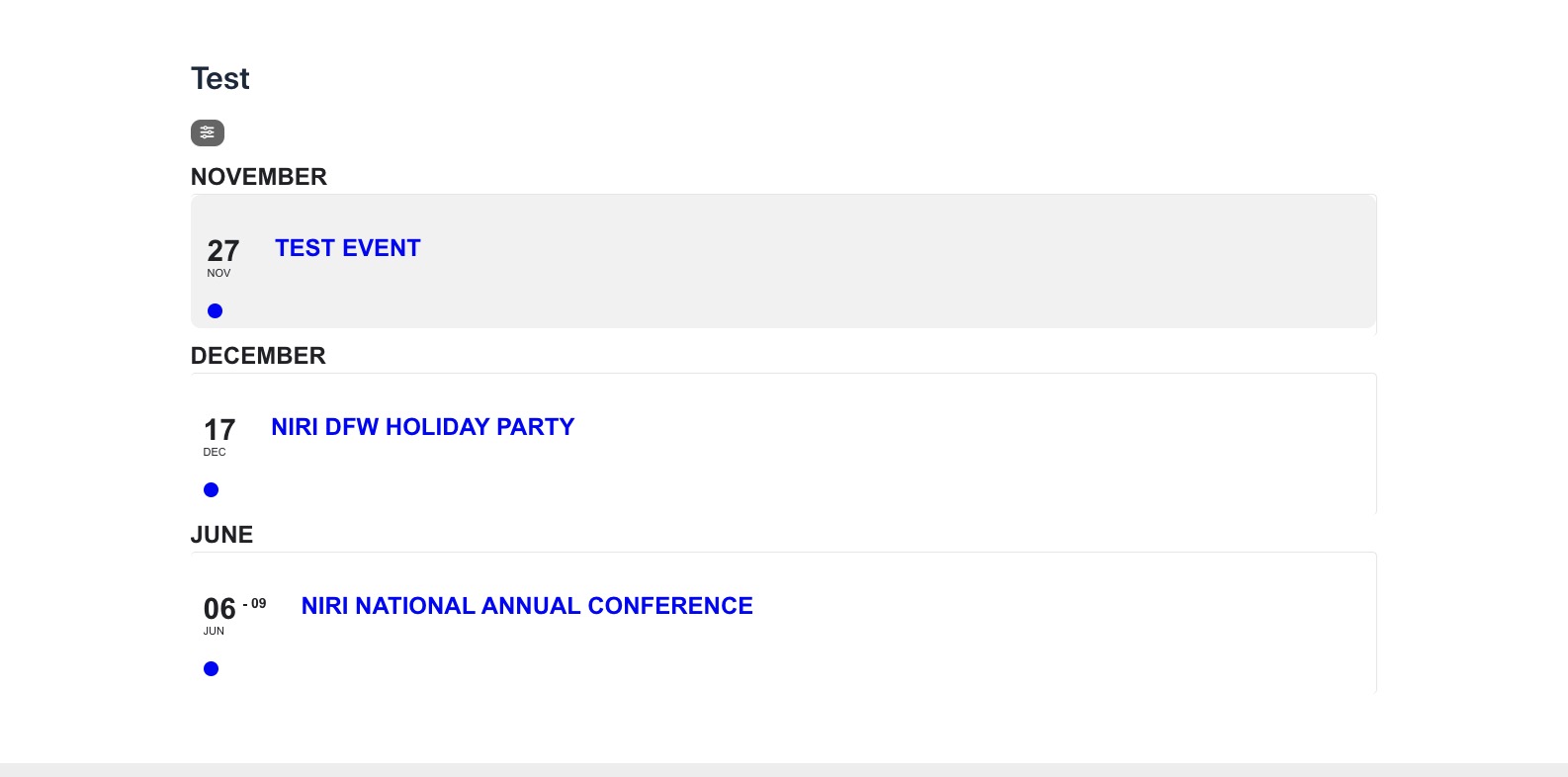Click the DEC month abbreviation label
Screen dimensions: 1568x777
[215, 453]
